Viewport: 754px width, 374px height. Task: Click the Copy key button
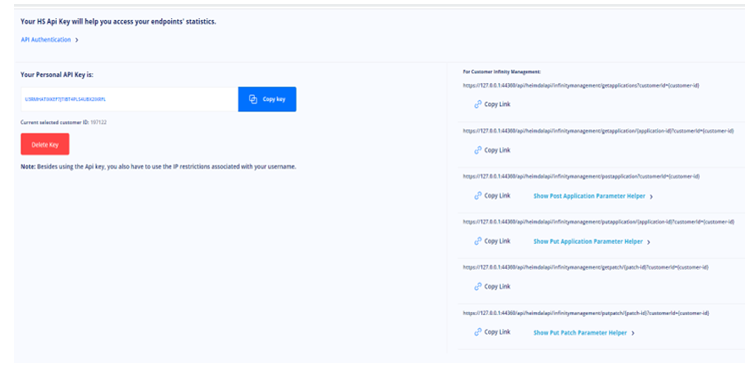(267, 99)
